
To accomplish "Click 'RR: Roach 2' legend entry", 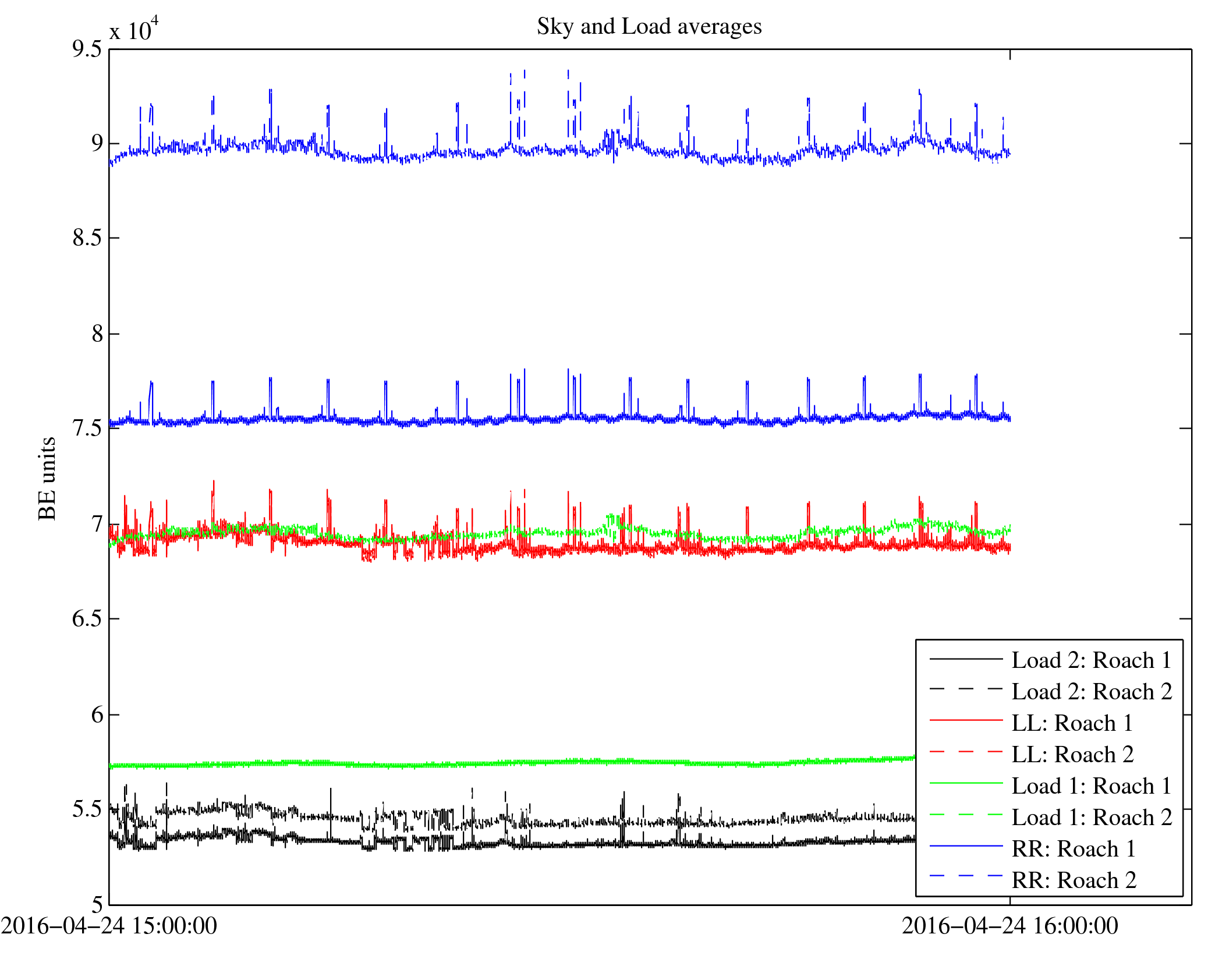I will click(x=1074, y=880).
